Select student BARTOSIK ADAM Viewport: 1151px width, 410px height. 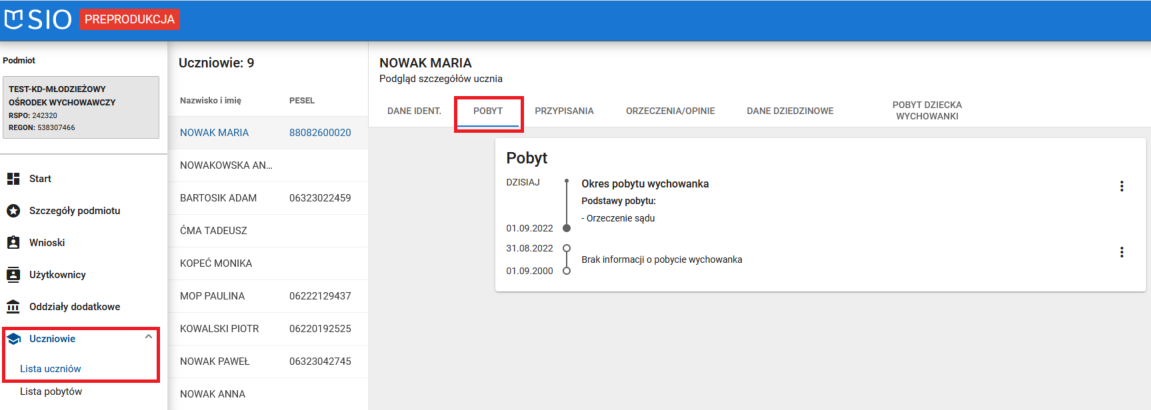pos(219,198)
